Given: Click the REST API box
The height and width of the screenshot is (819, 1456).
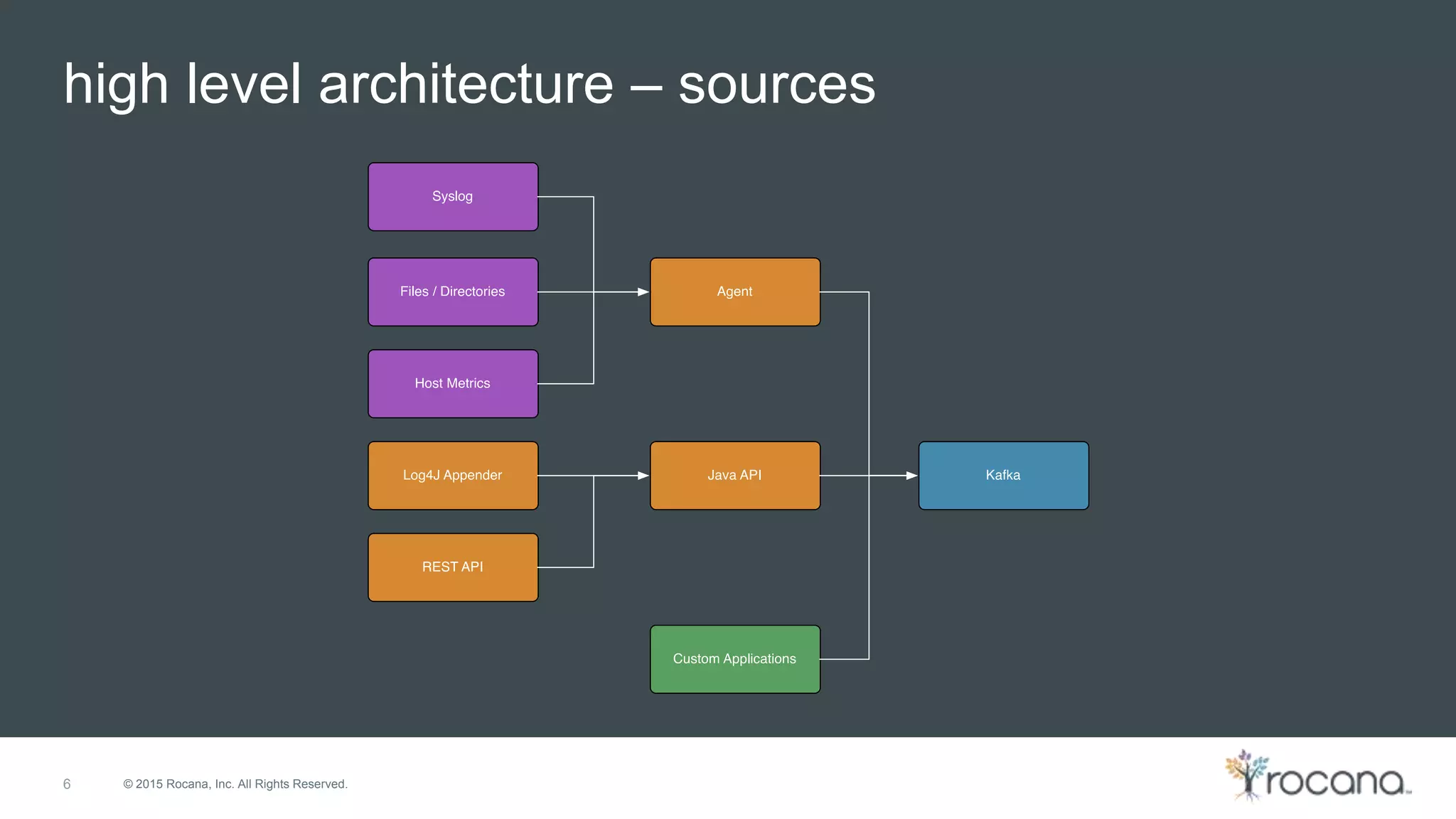Looking at the screenshot, I should (x=453, y=567).
